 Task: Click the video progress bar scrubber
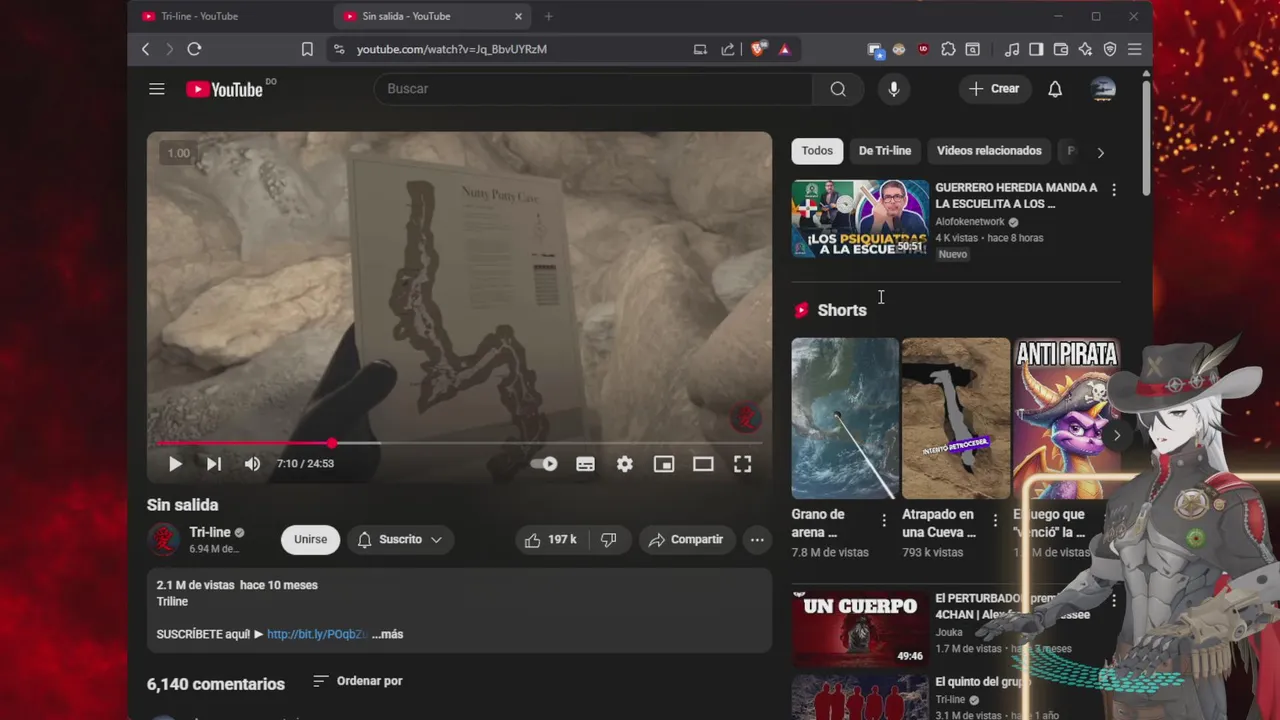332,443
